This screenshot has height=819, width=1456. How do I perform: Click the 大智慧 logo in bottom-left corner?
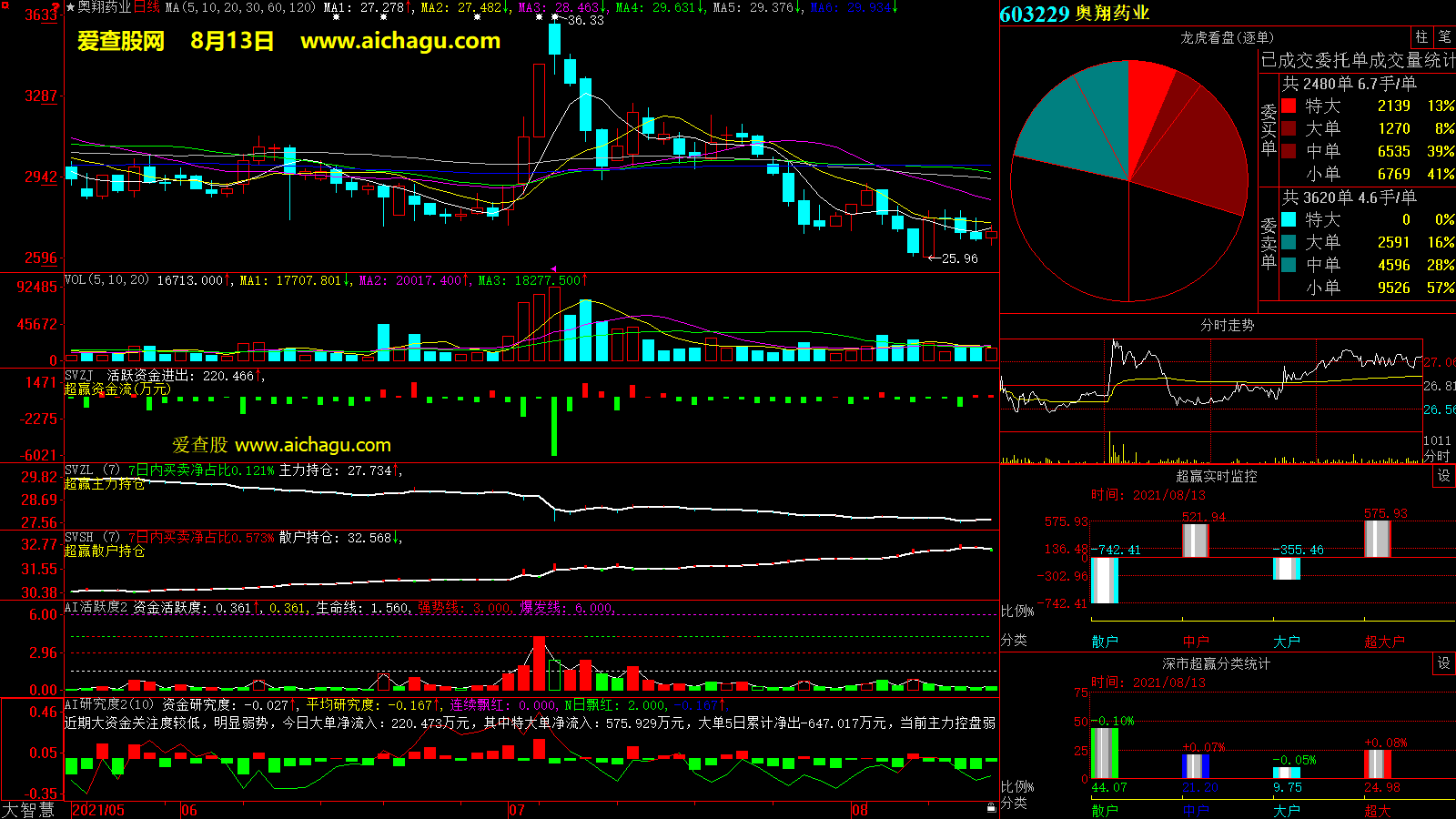pos(28,809)
